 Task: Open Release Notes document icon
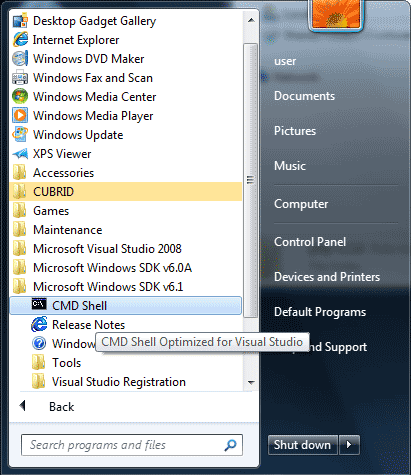click(39, 324)
